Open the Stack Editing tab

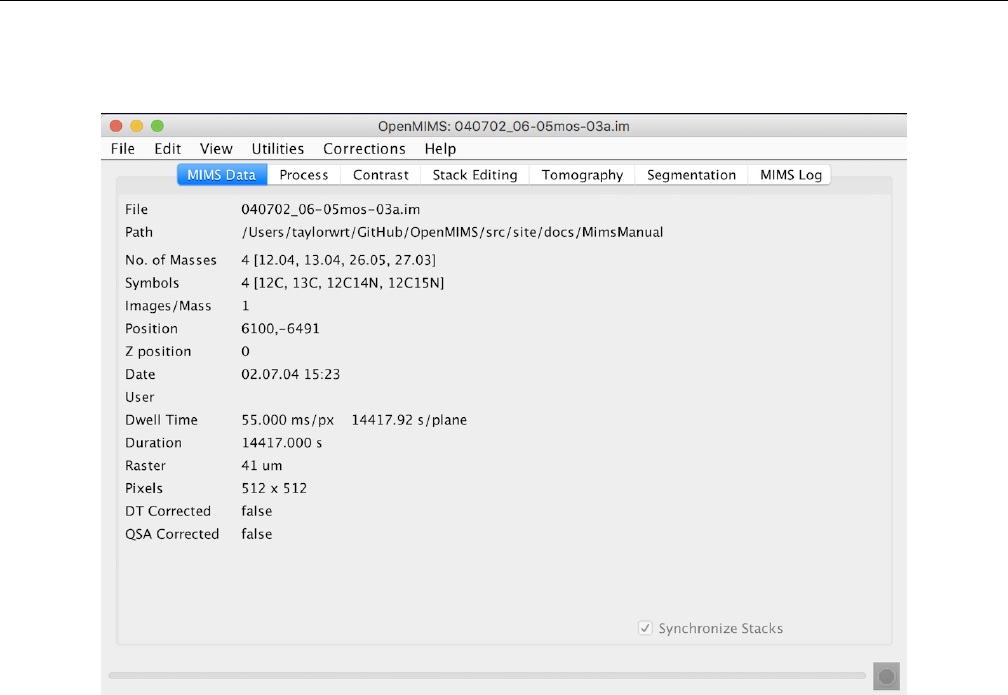pyautogui.click(x=474, y=175)
